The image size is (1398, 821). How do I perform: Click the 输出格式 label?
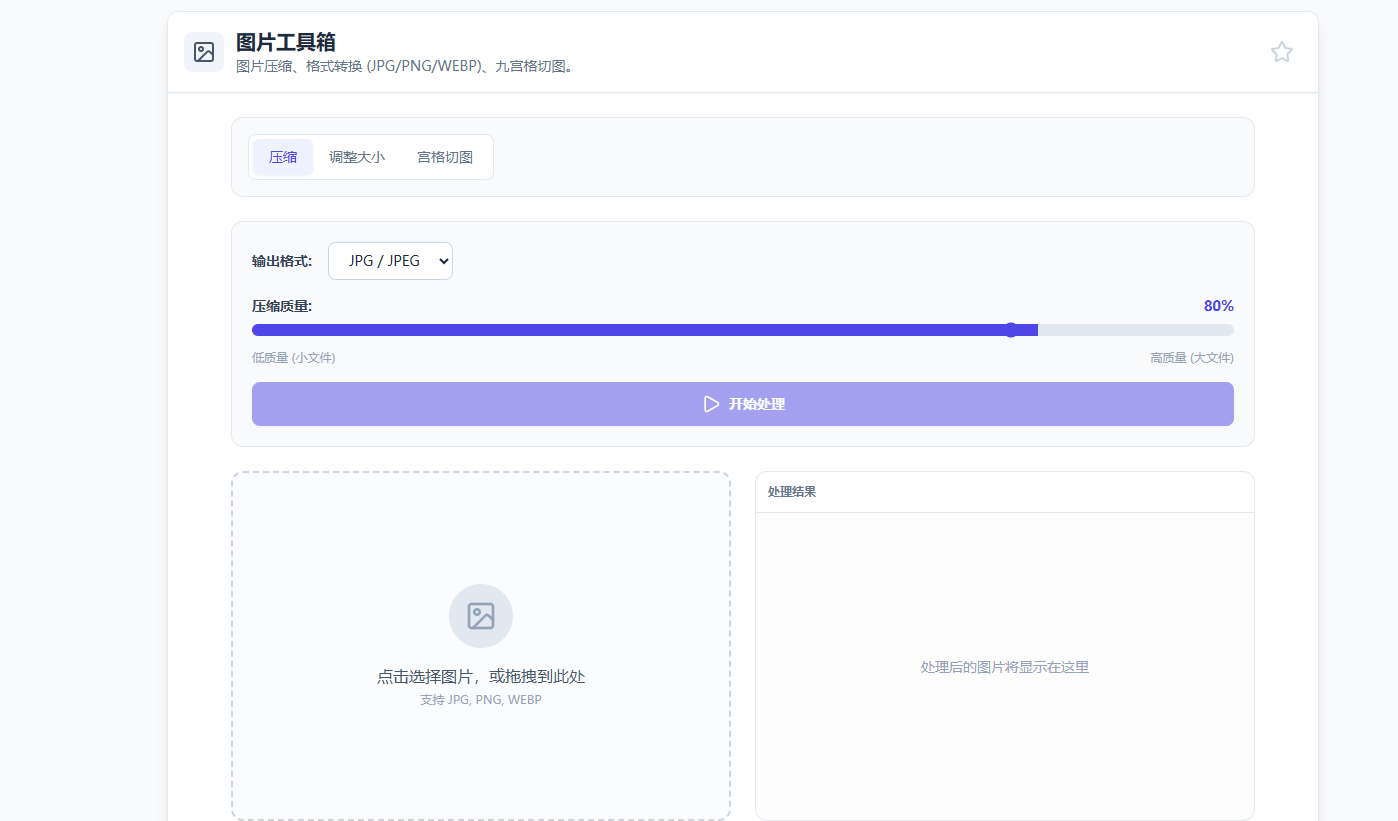coord(282,261)
